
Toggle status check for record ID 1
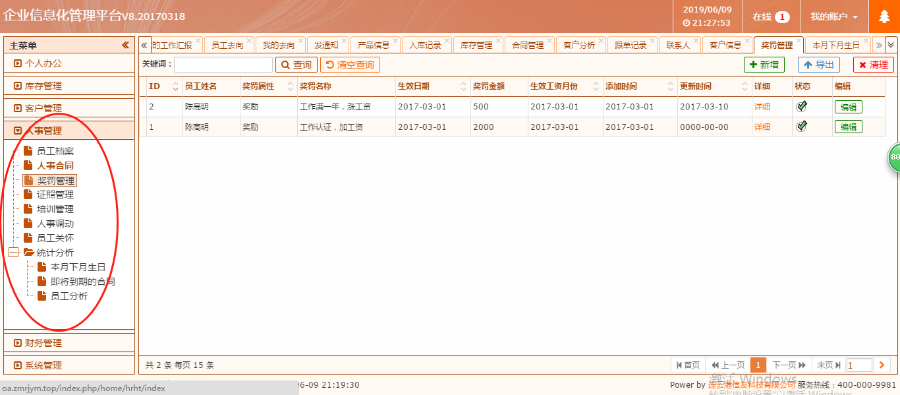click(x=801, y=126)
